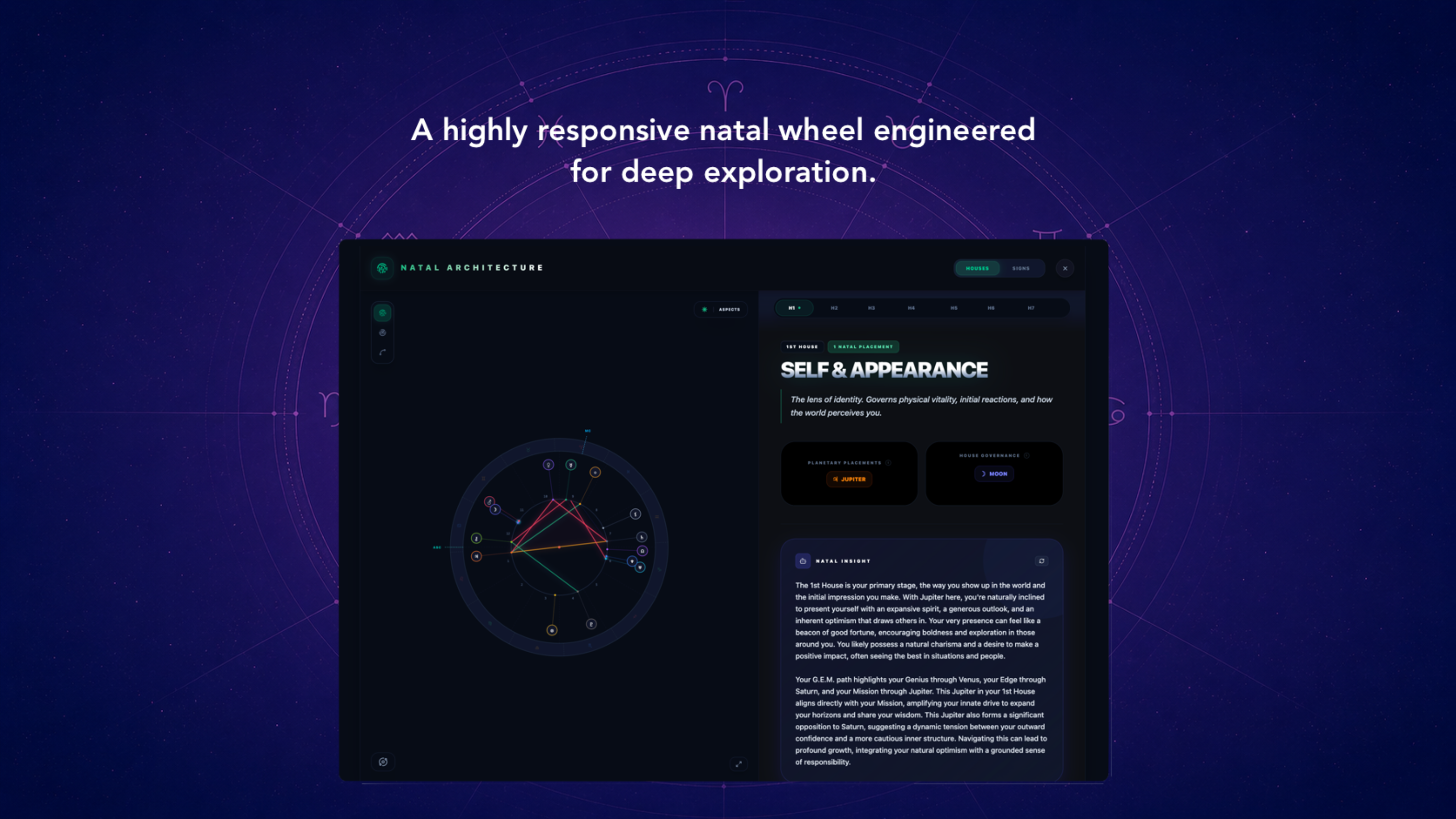The width and height of the screenshot is (1456, 819).
Task: Refresh the Natal Insight with the reload icon
Action: 1042,561
